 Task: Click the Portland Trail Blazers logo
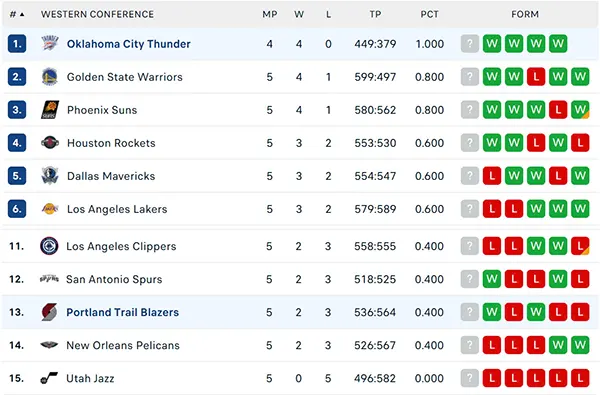[x=49, y=312]
